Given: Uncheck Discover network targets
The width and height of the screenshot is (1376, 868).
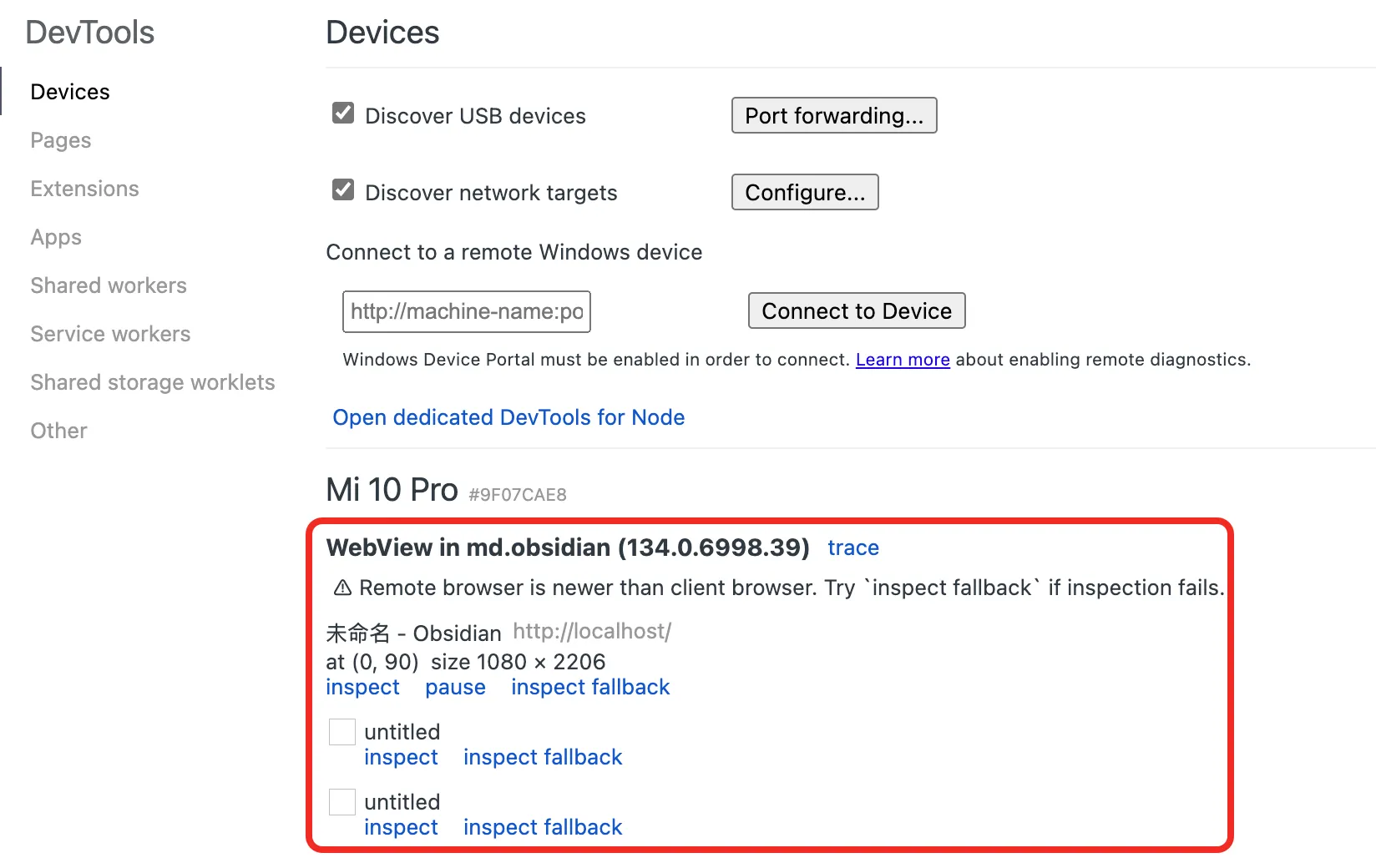Looking at the screenshot, I should point(343,190).
